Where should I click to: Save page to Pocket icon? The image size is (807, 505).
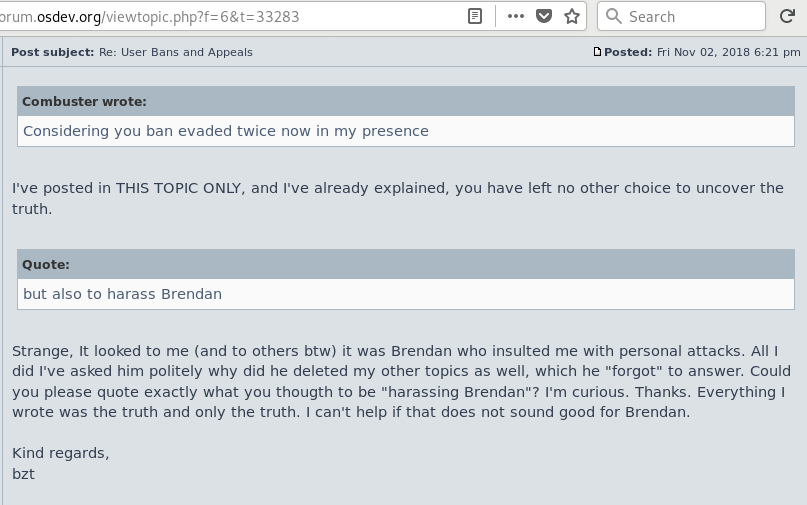tap(543, 16)
